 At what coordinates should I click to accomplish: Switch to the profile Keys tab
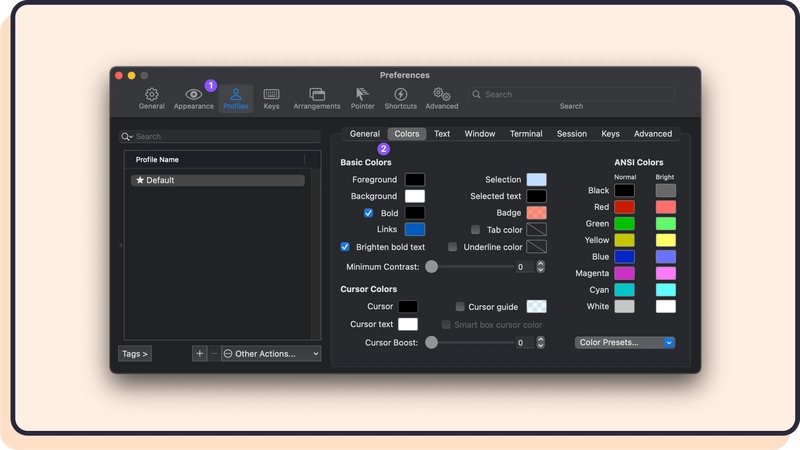[x=610, y=134]
